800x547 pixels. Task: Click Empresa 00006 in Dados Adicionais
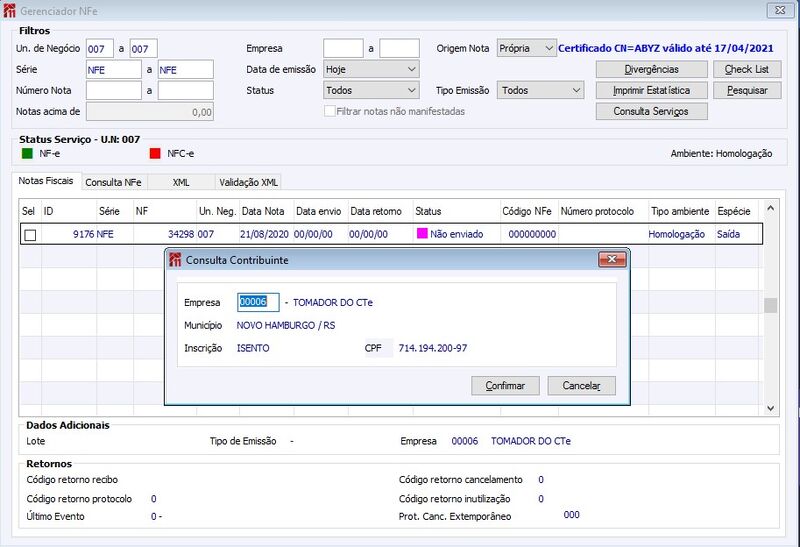pyautogui.click(x=465, y=441)
